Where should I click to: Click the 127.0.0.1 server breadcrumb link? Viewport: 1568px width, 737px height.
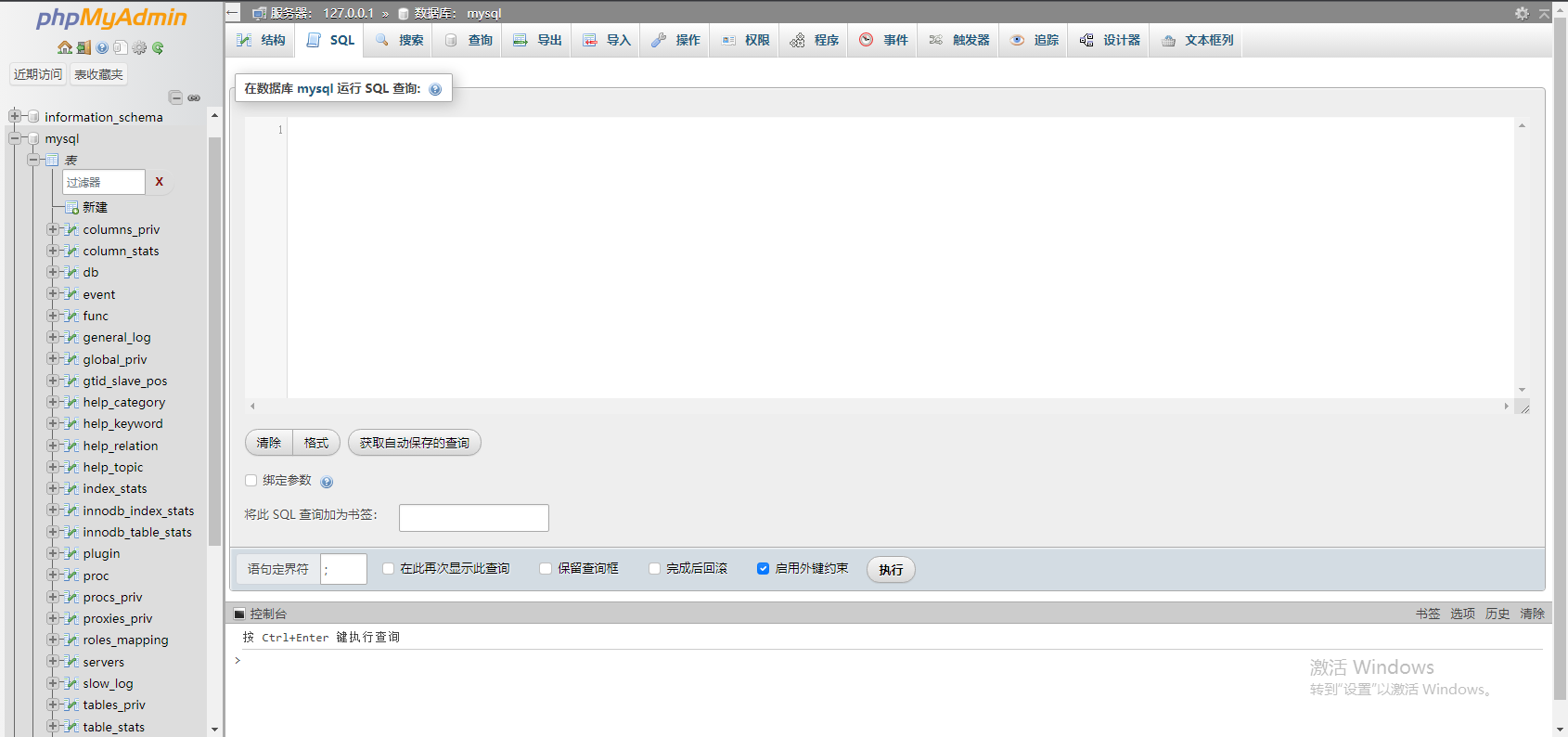coord(349,13)
